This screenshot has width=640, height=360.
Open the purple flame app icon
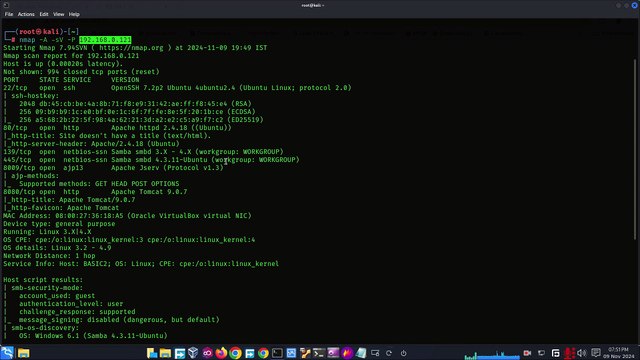[x=347, y=353]
